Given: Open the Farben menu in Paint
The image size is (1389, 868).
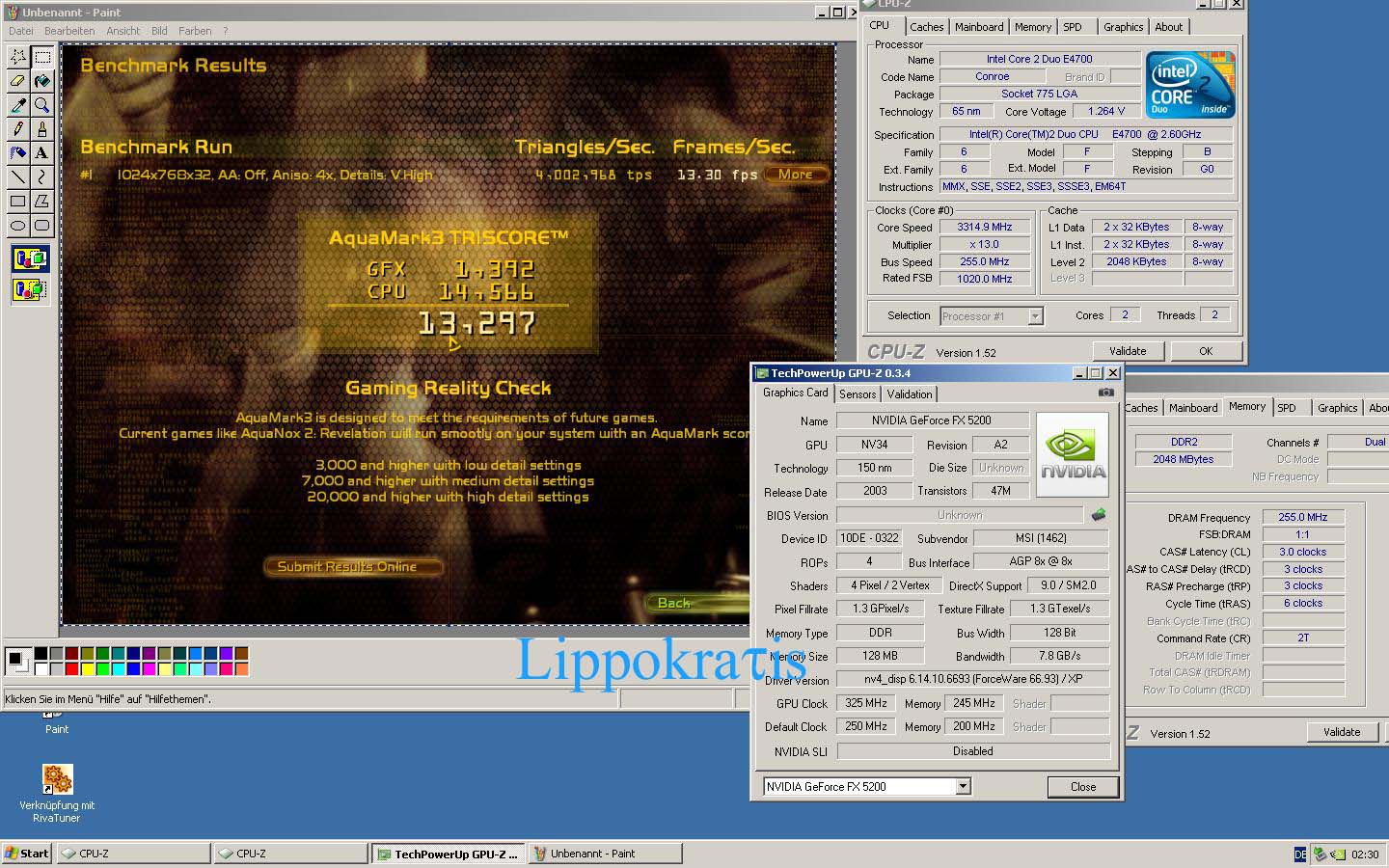Looking at the screenshot, I should (x=195, y=31).
